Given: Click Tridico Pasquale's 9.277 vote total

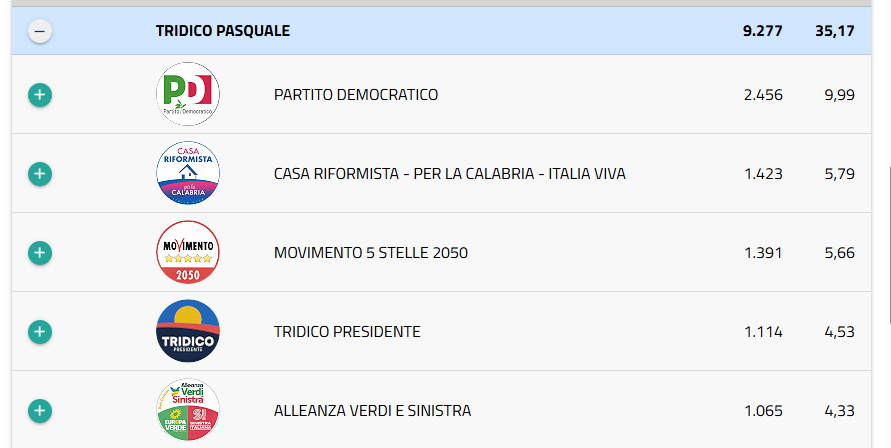Looking at the screenshot, I should click(x=763, y=31).
